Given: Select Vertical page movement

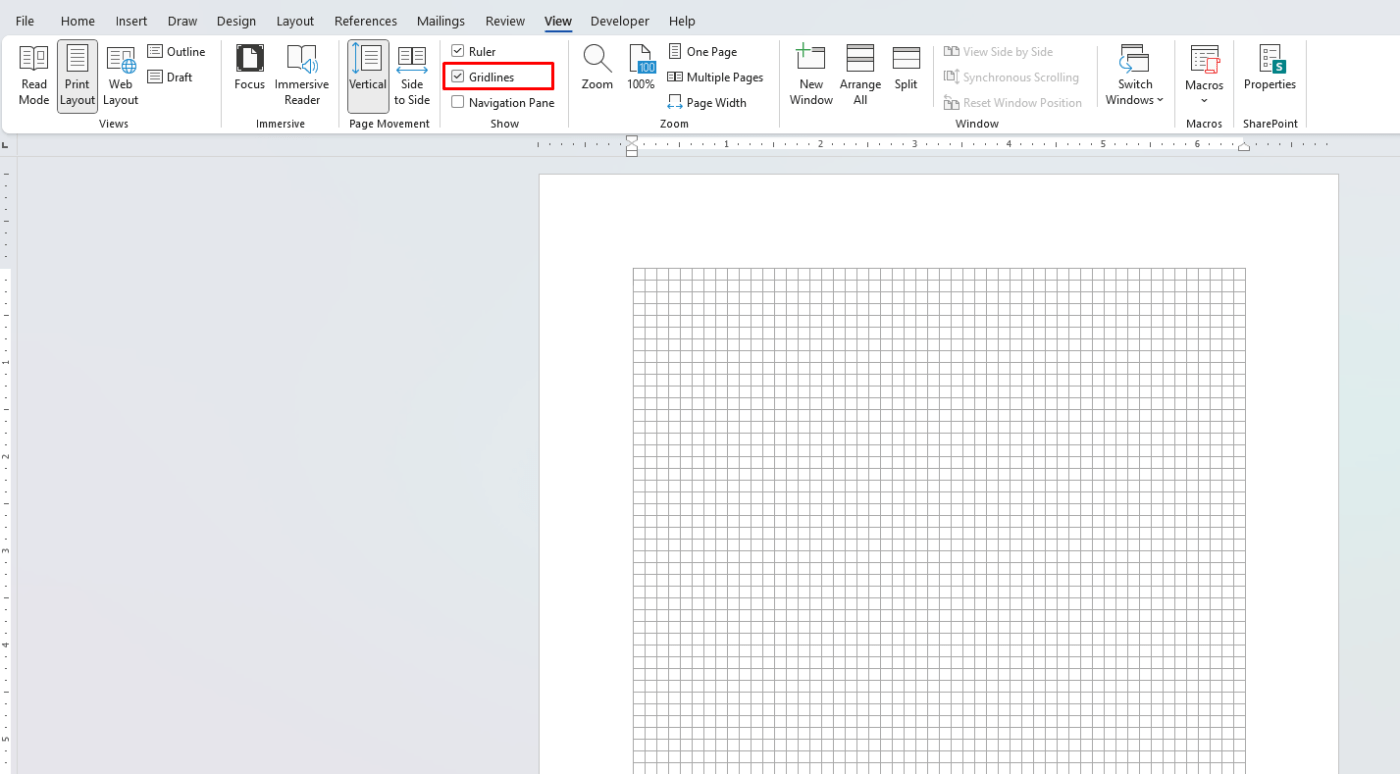Looking at the screenshot, I should click(368, 76).
